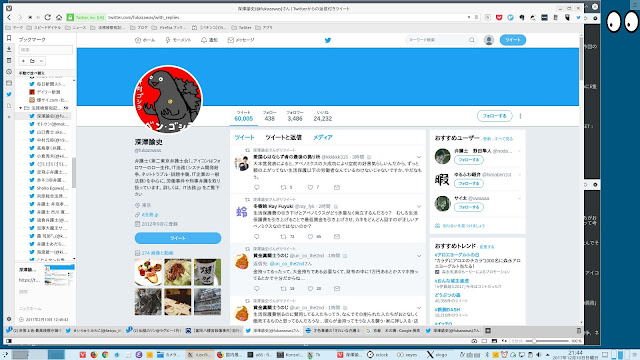This screenshot has height=360, width=640.
Task: Open the first media thumbnail photo
Action: 148,272
